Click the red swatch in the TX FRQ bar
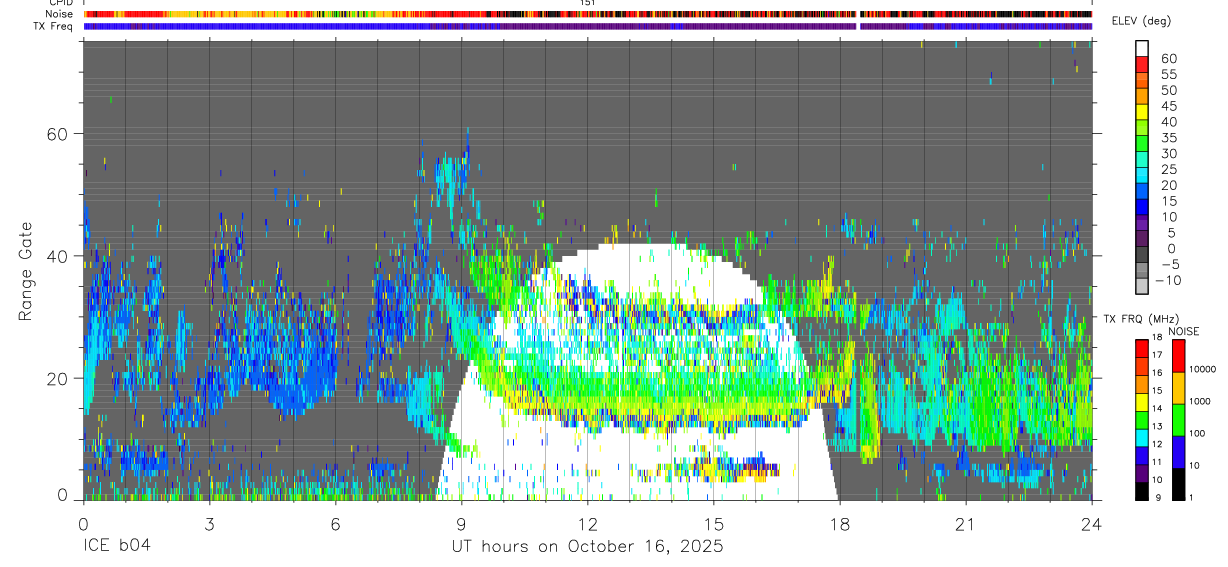The width and height of the screenshot is (1228, 567). click(1142, 348)
